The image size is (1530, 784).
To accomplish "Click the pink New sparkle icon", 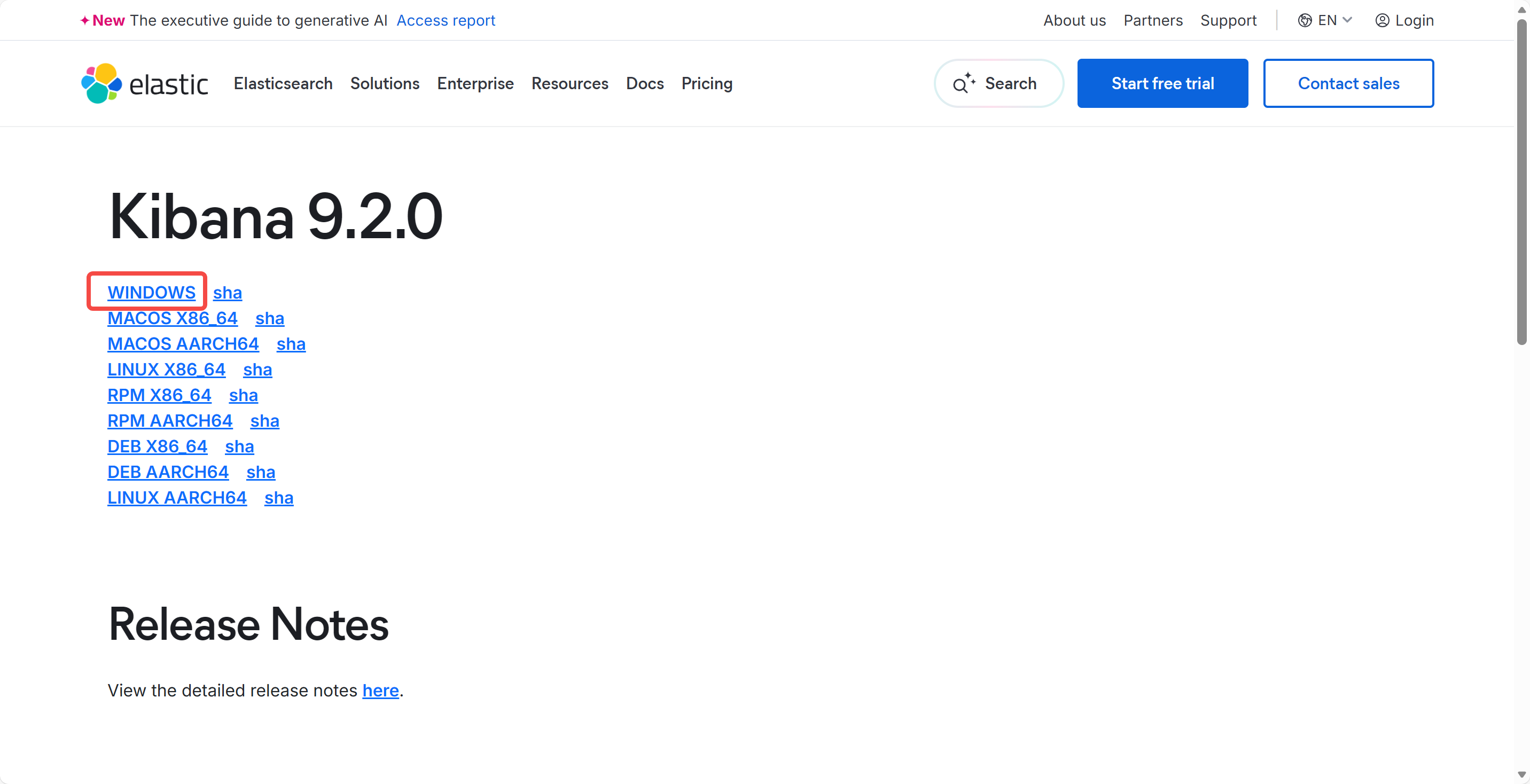I will 85,21.
